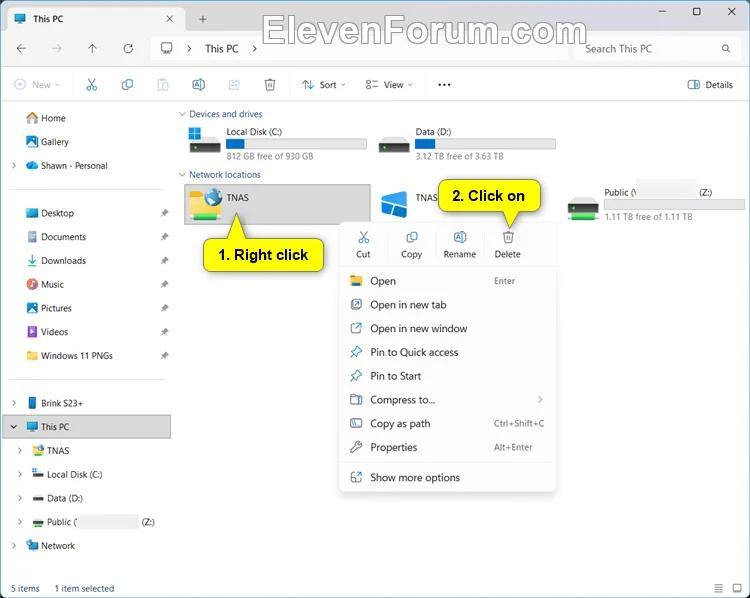Refresh the This PC view
The width and height of the screenshot is (750, 598).
128,48
